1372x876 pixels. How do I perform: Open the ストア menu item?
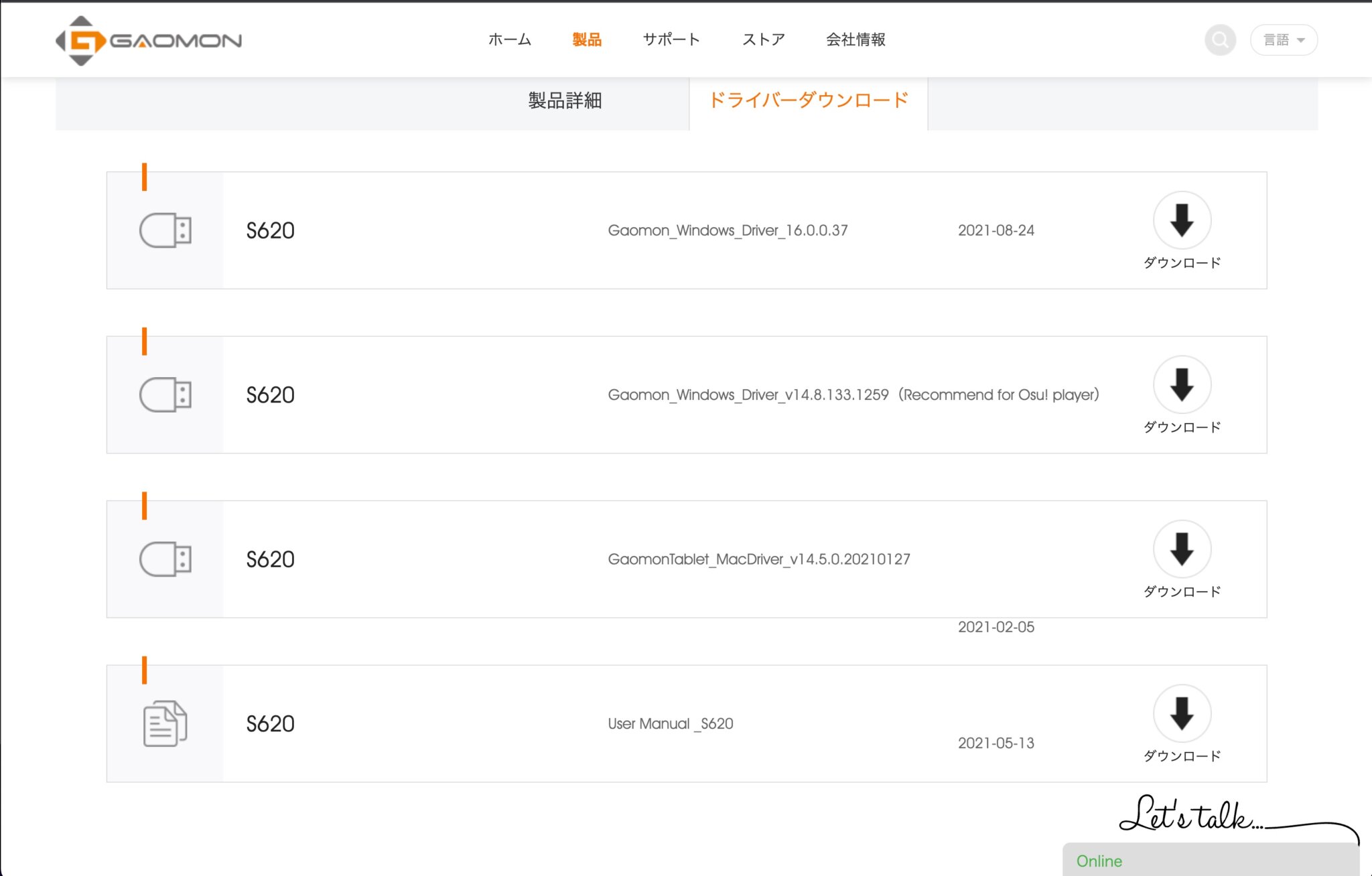pyautogui.click(x=763, y=40)
